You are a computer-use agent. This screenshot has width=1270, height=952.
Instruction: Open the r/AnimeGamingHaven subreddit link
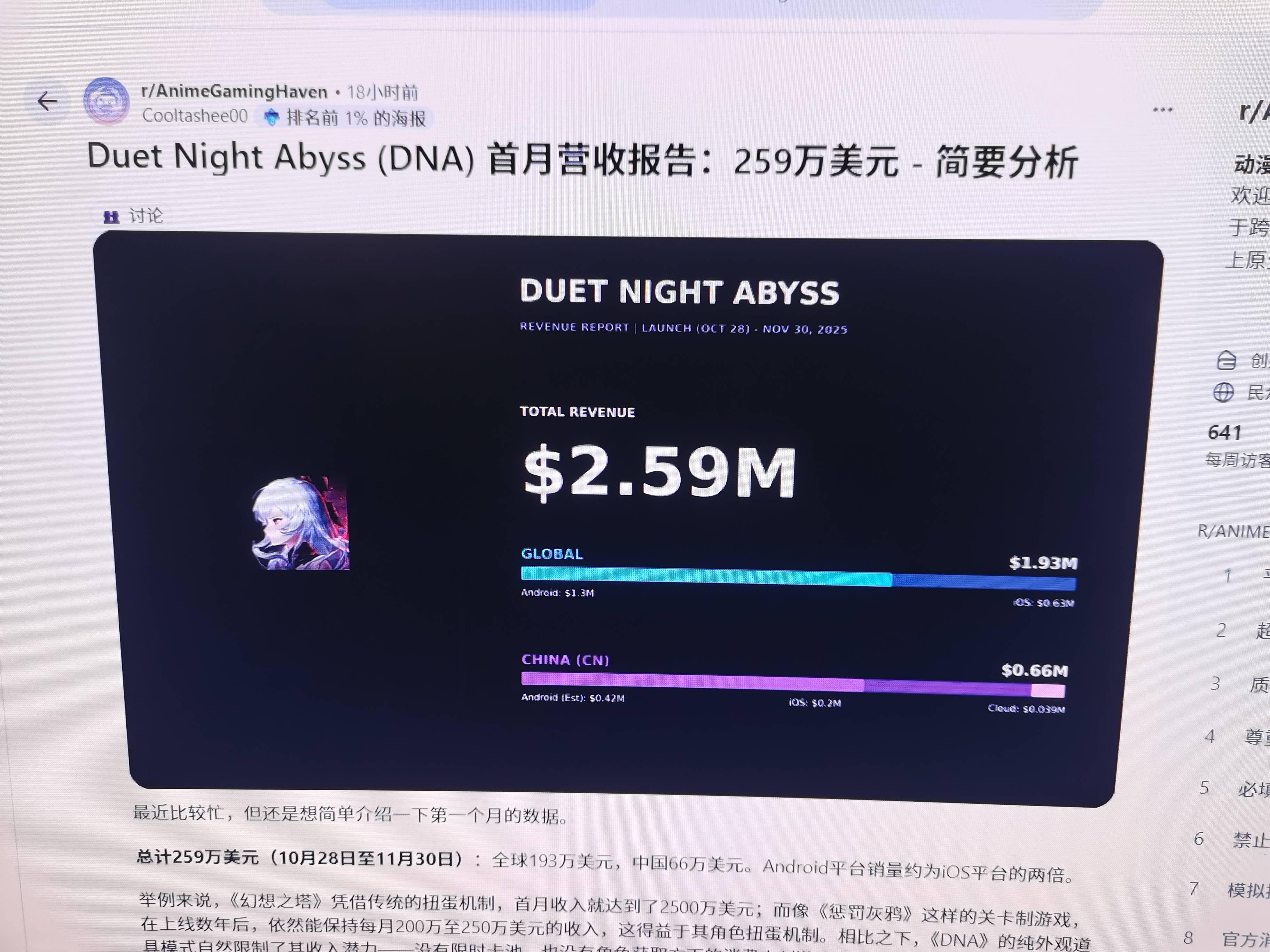[x=234, y=91]
